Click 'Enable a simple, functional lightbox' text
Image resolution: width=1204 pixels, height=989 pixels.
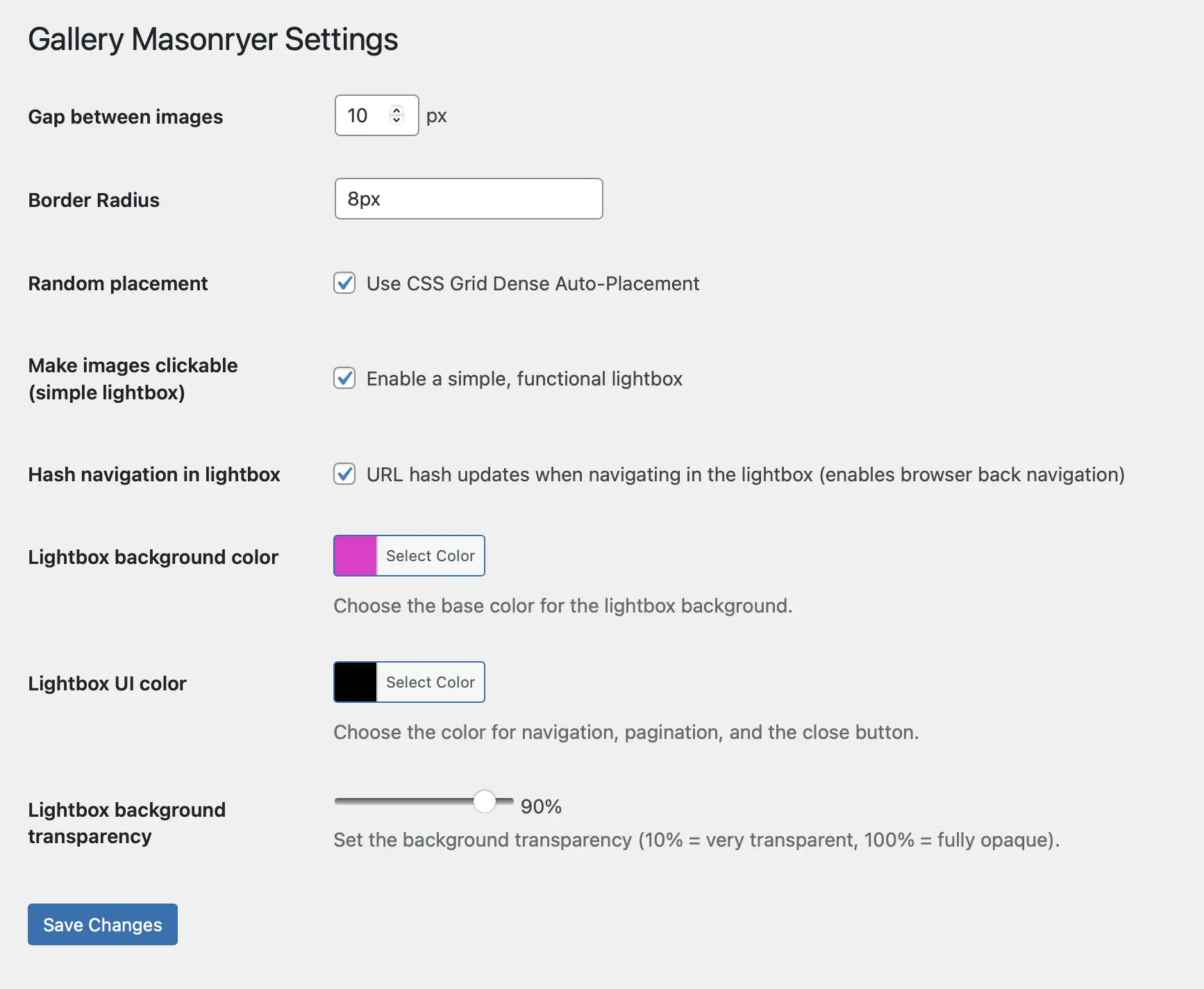(524, 379)
